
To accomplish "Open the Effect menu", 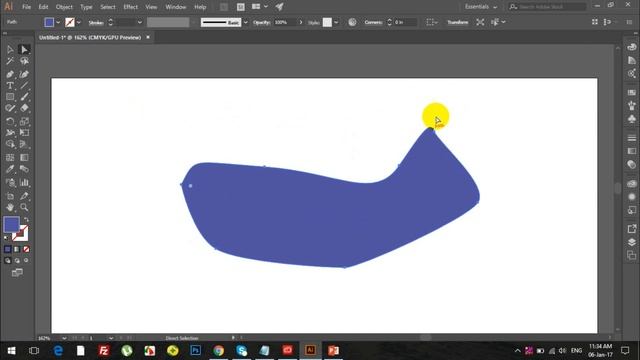I will [x=131, y=7].
